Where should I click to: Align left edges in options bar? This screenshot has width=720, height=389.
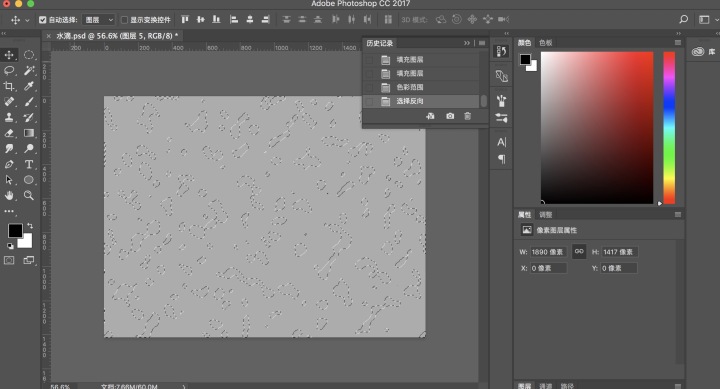tap(234, 19)
